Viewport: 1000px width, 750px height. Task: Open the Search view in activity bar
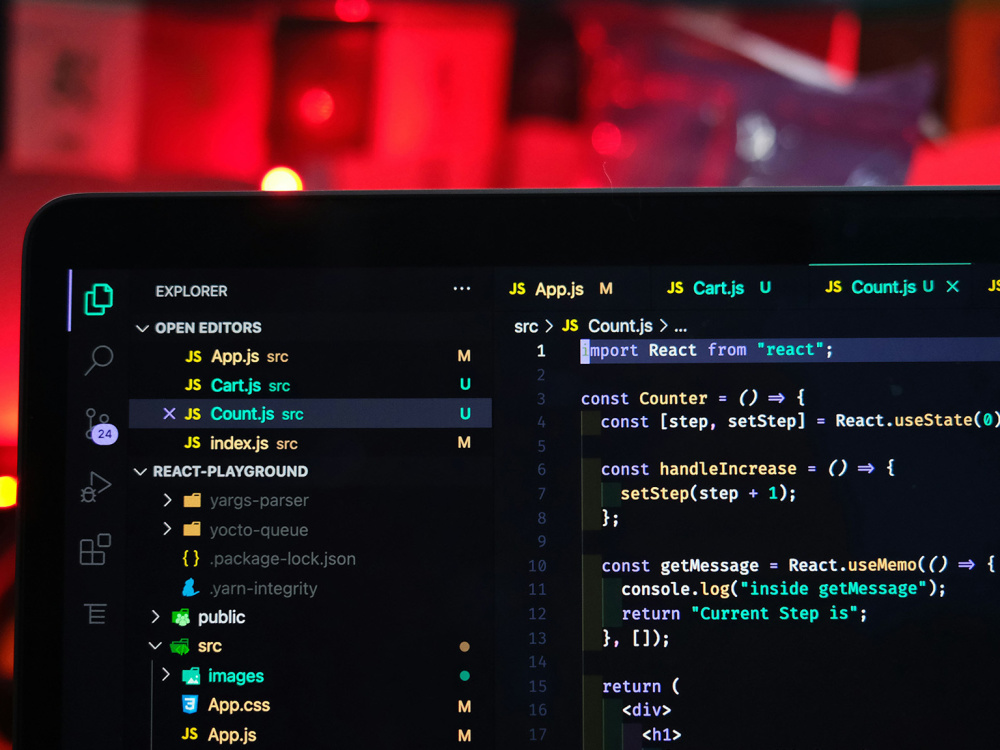[x=99, y=360]
